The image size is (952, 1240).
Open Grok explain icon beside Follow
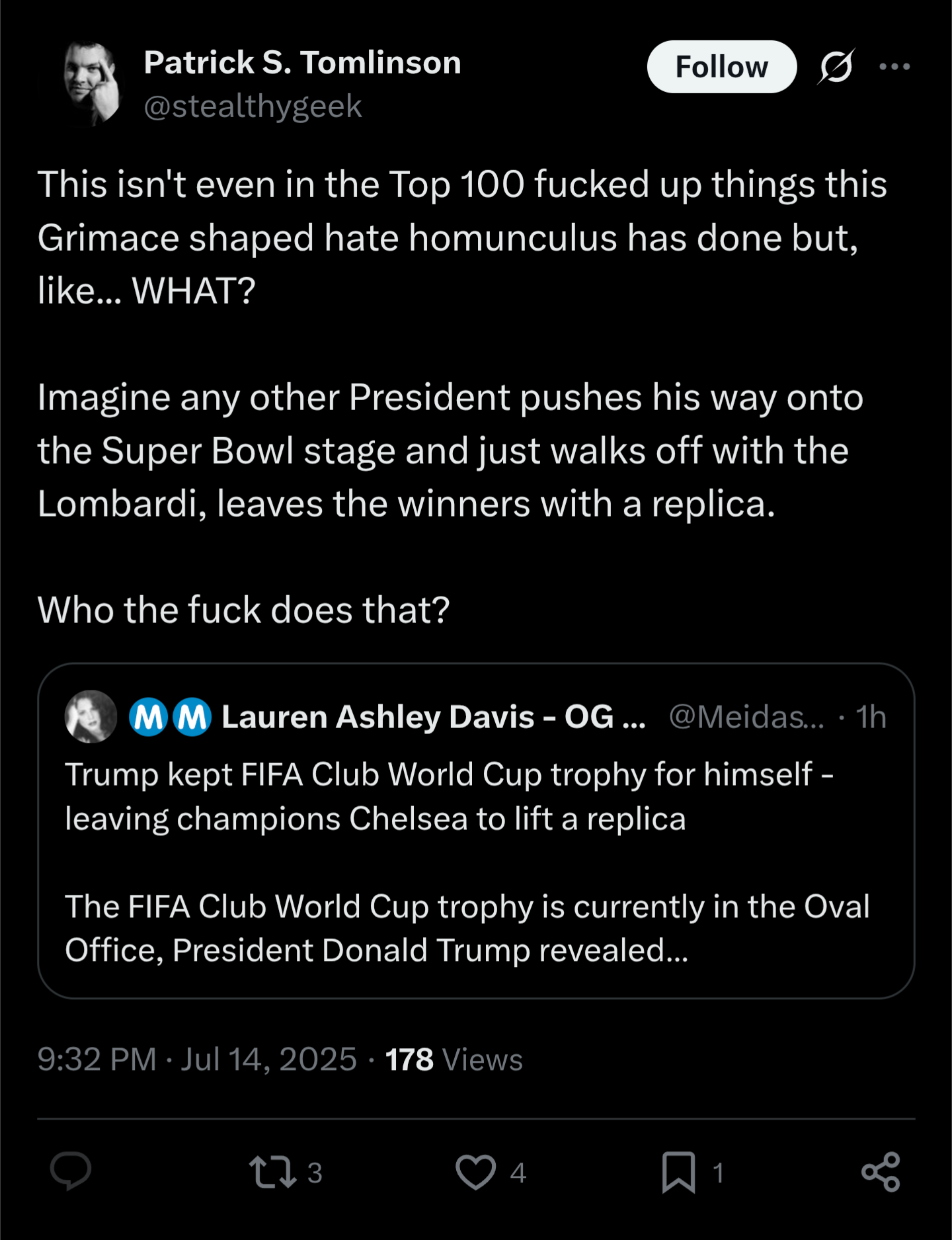pos(836,67)
